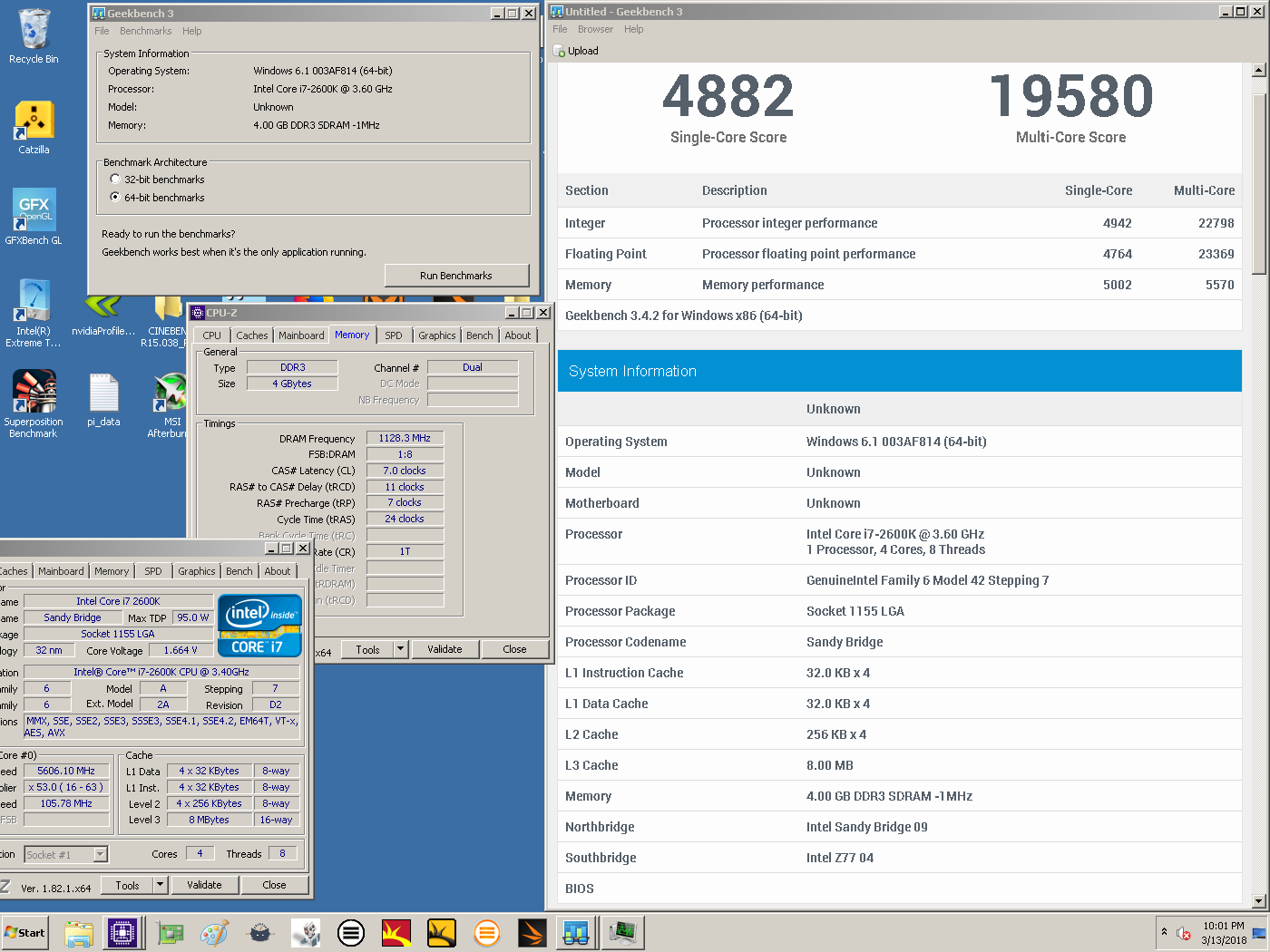Show hidden system tray icons
The width and height of the screenshot is (1270, 952).
[1164, 932]
